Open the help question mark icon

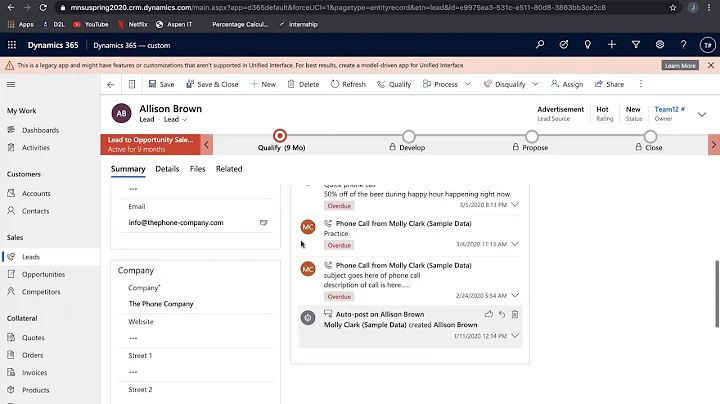(x=684, y=45)
